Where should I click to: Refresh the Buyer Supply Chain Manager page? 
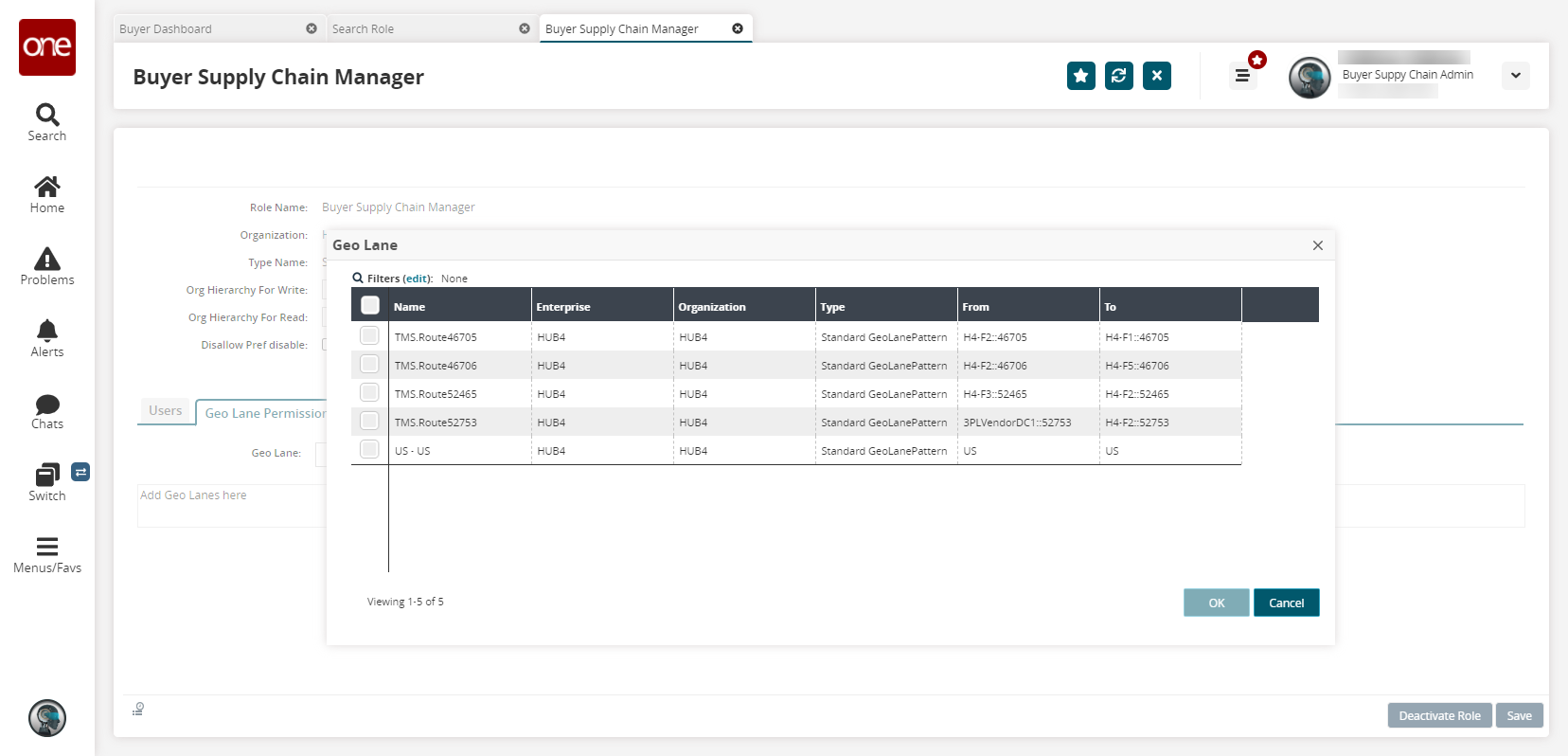[1118, 76]
